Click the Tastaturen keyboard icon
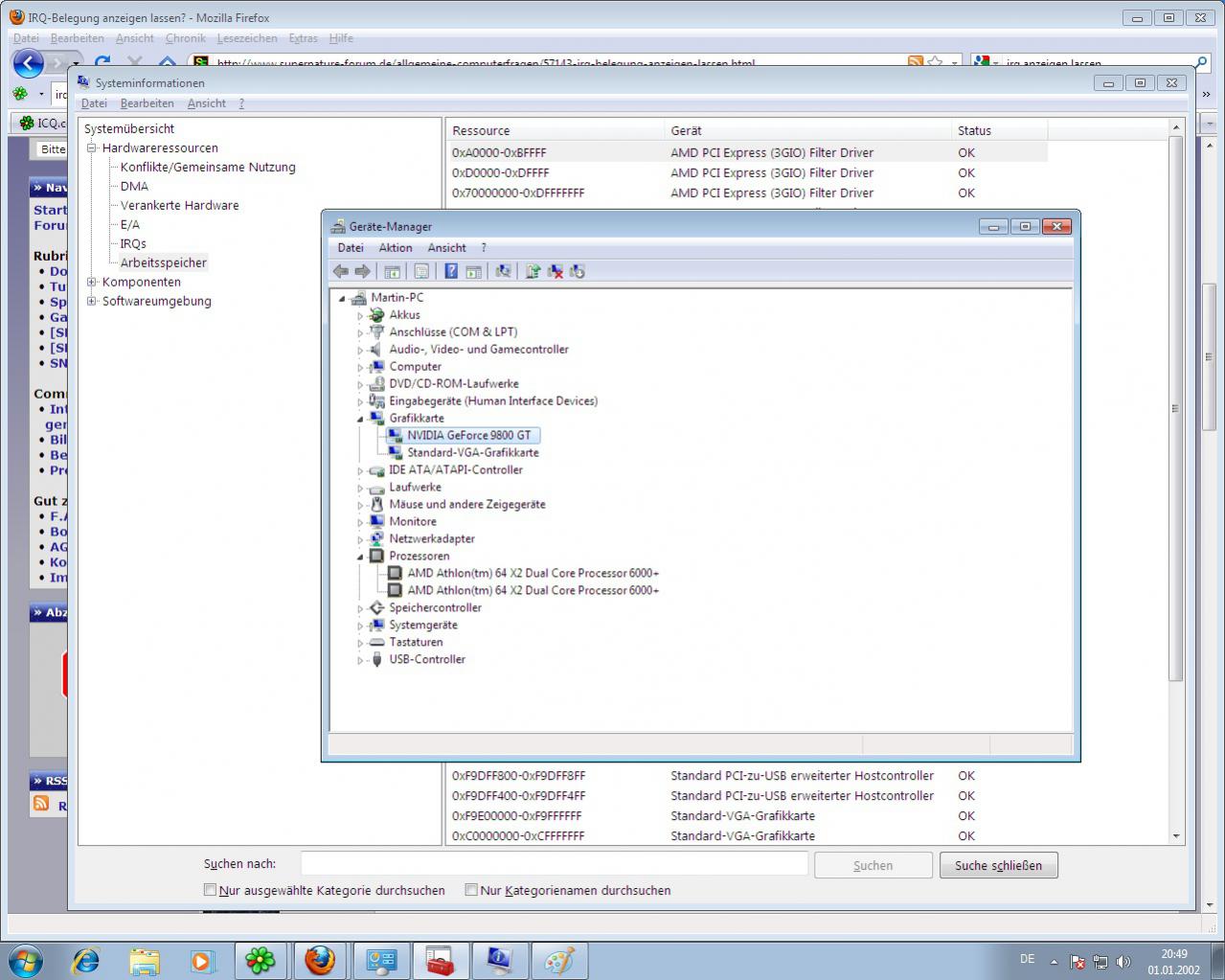This screenshot has height=980, width=1225. (376, 642)
